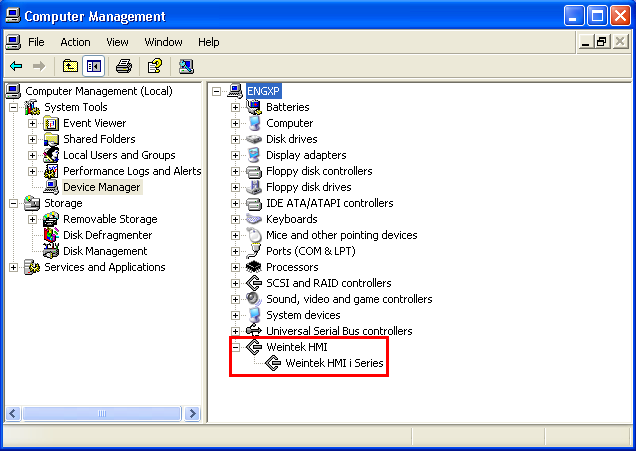The image size is (636, 451).
Task: Click the Weintek HMI category icon
Action: (254, 347)
